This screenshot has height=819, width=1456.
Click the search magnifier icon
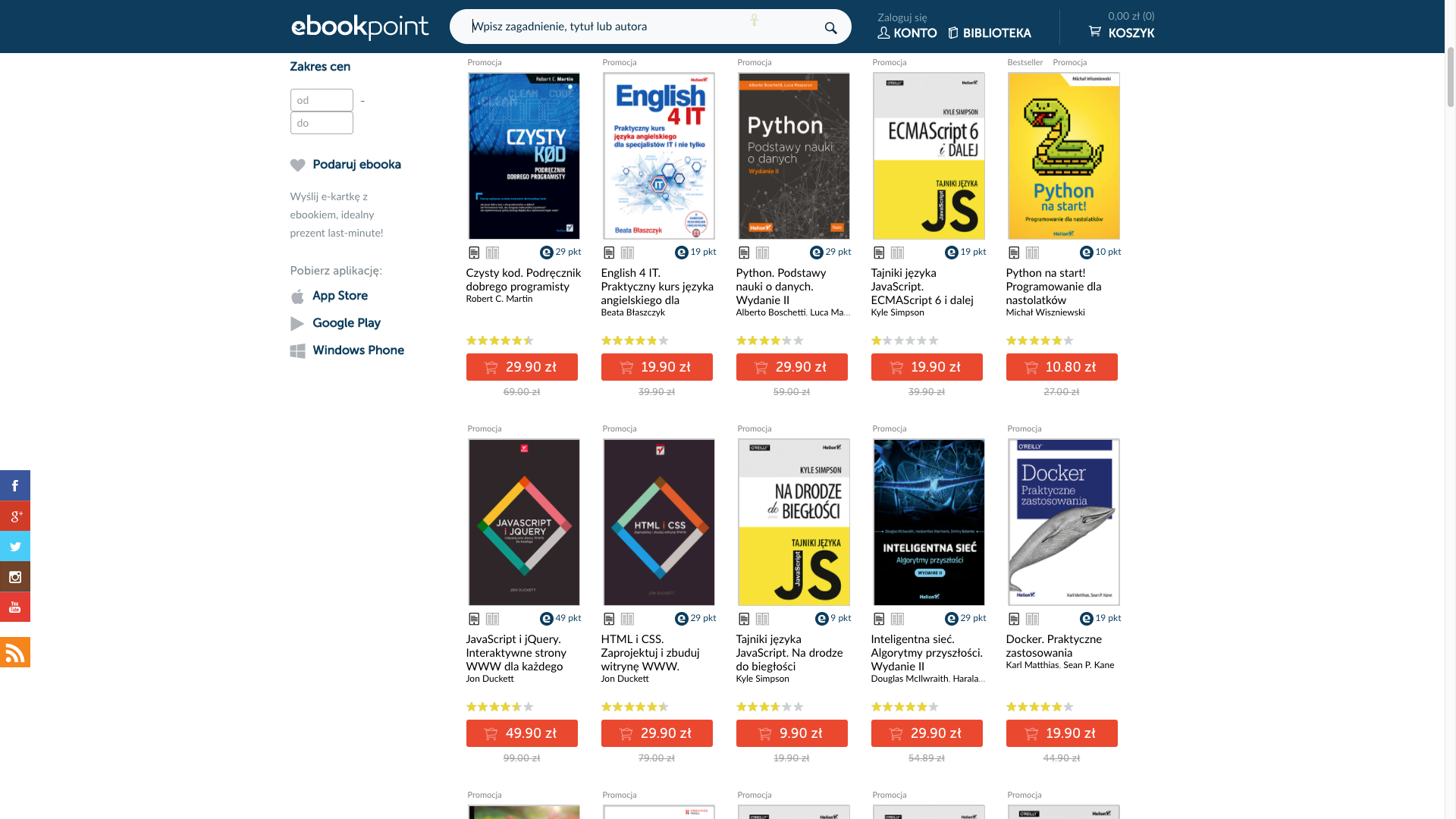tap(830, 28)
